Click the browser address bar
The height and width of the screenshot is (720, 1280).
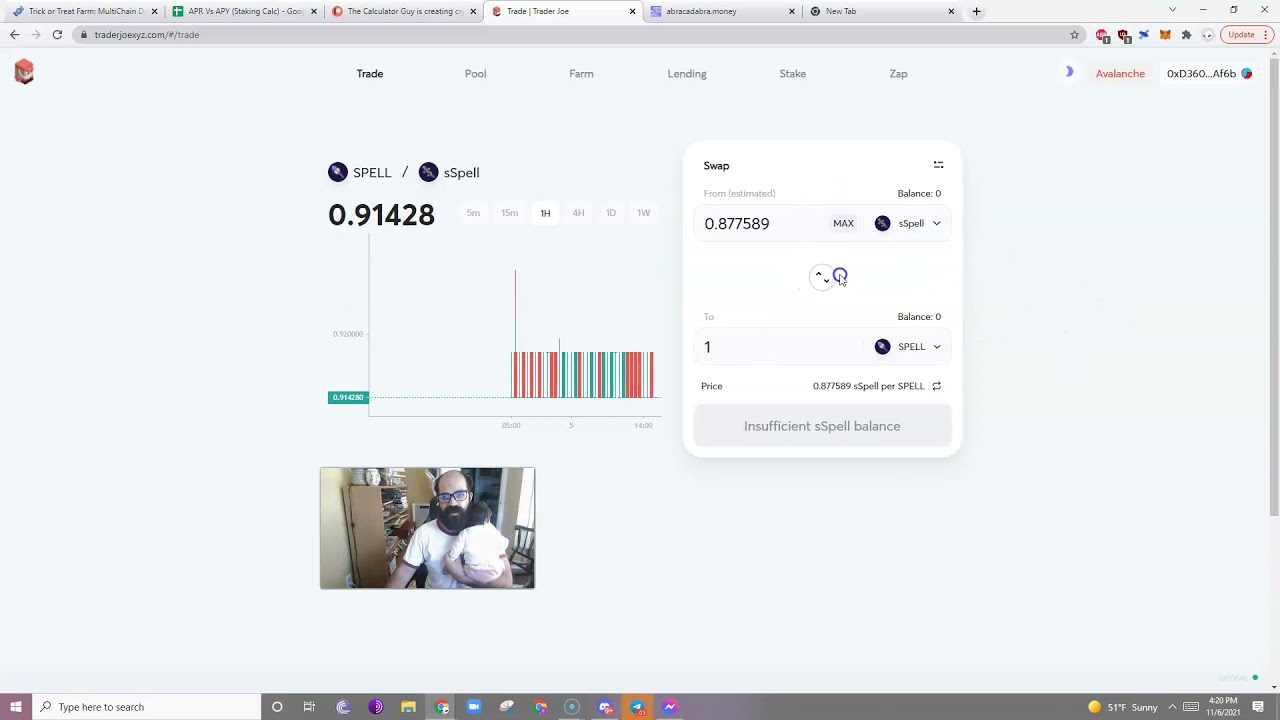[575, 35]
